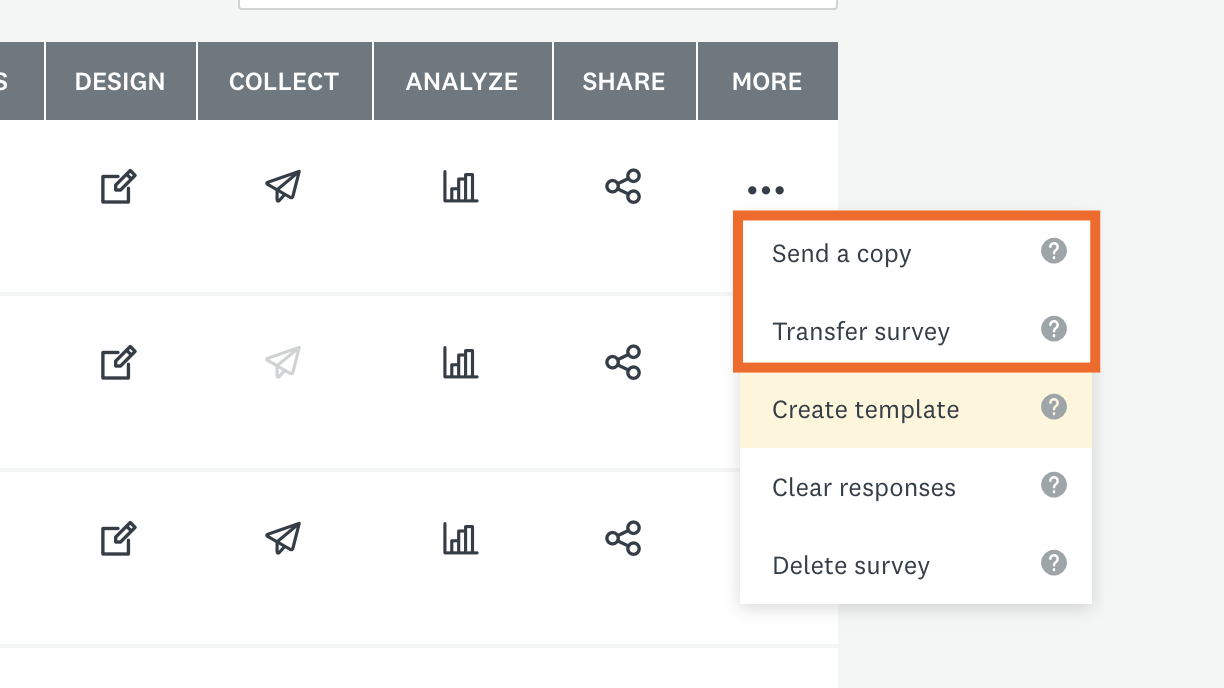Click share icon in first survey row
The image size is (1224, 688).
coord(623,187)
